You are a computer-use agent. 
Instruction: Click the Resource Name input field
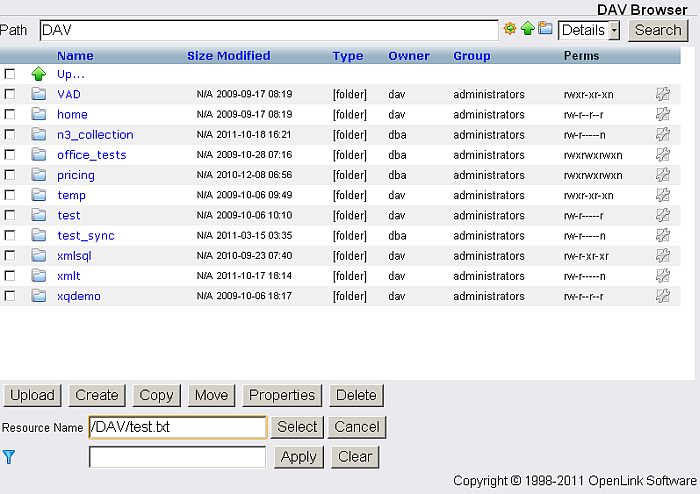click(x=178, y=427)
